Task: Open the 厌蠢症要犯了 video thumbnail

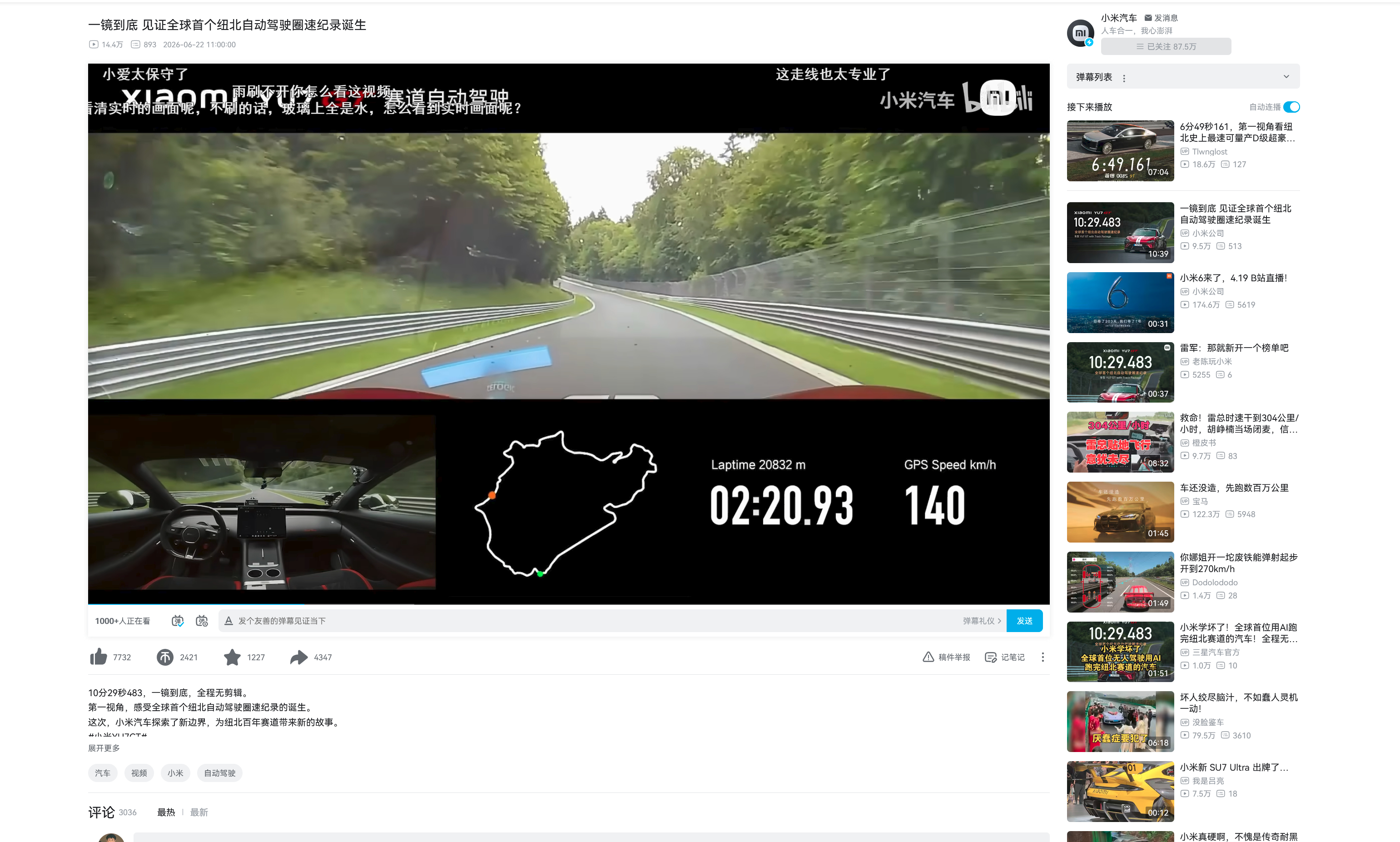Action: click(1120, 721)
